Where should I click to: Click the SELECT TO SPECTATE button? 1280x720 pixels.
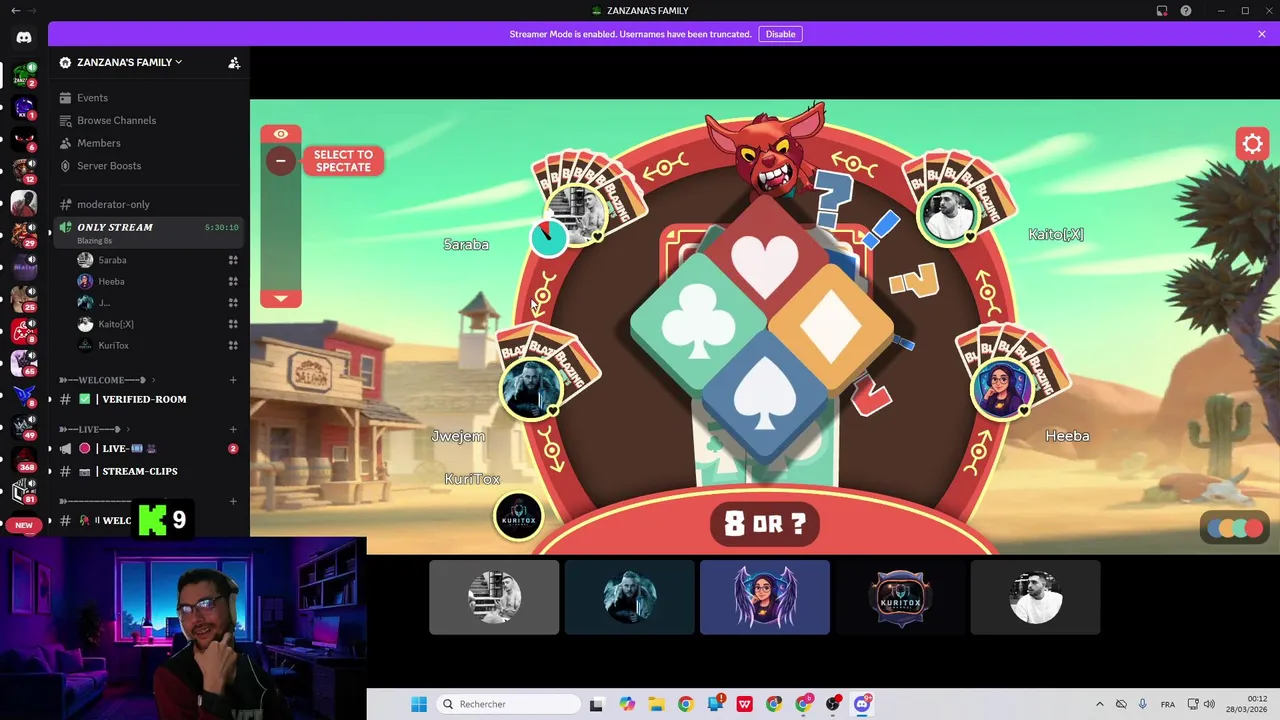343,161
